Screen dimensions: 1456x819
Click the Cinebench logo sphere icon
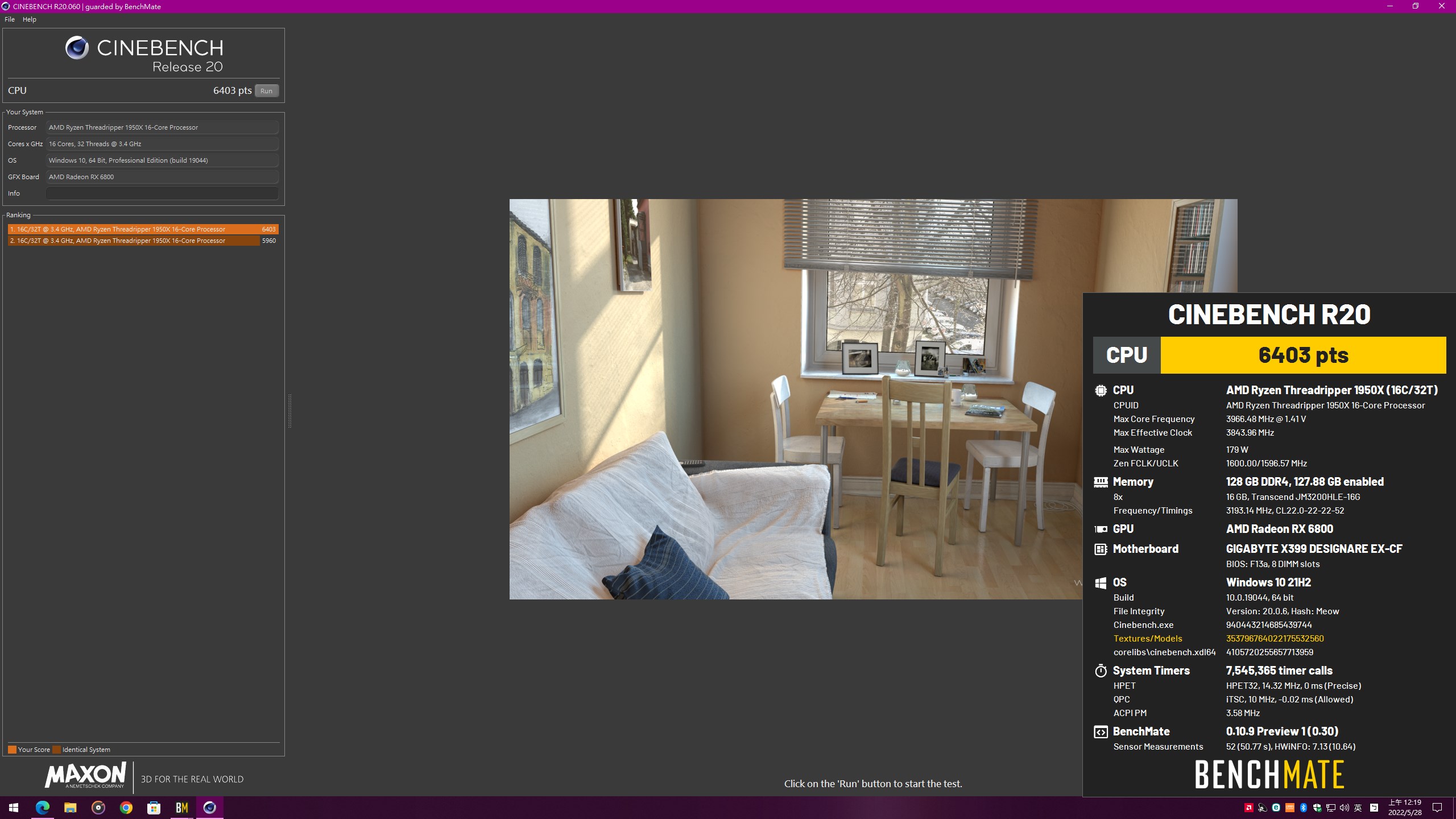pyautogui.click(x=77, y=48)
